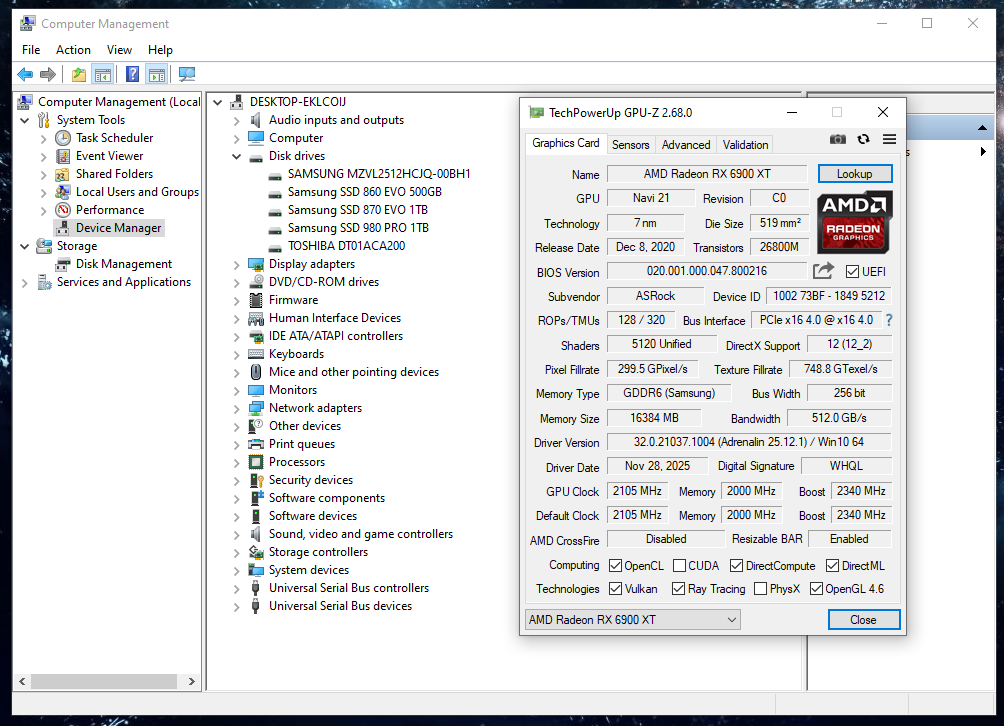Click the blue Help toolbar icon
1004x726 pixels.
tap(132, 74)
